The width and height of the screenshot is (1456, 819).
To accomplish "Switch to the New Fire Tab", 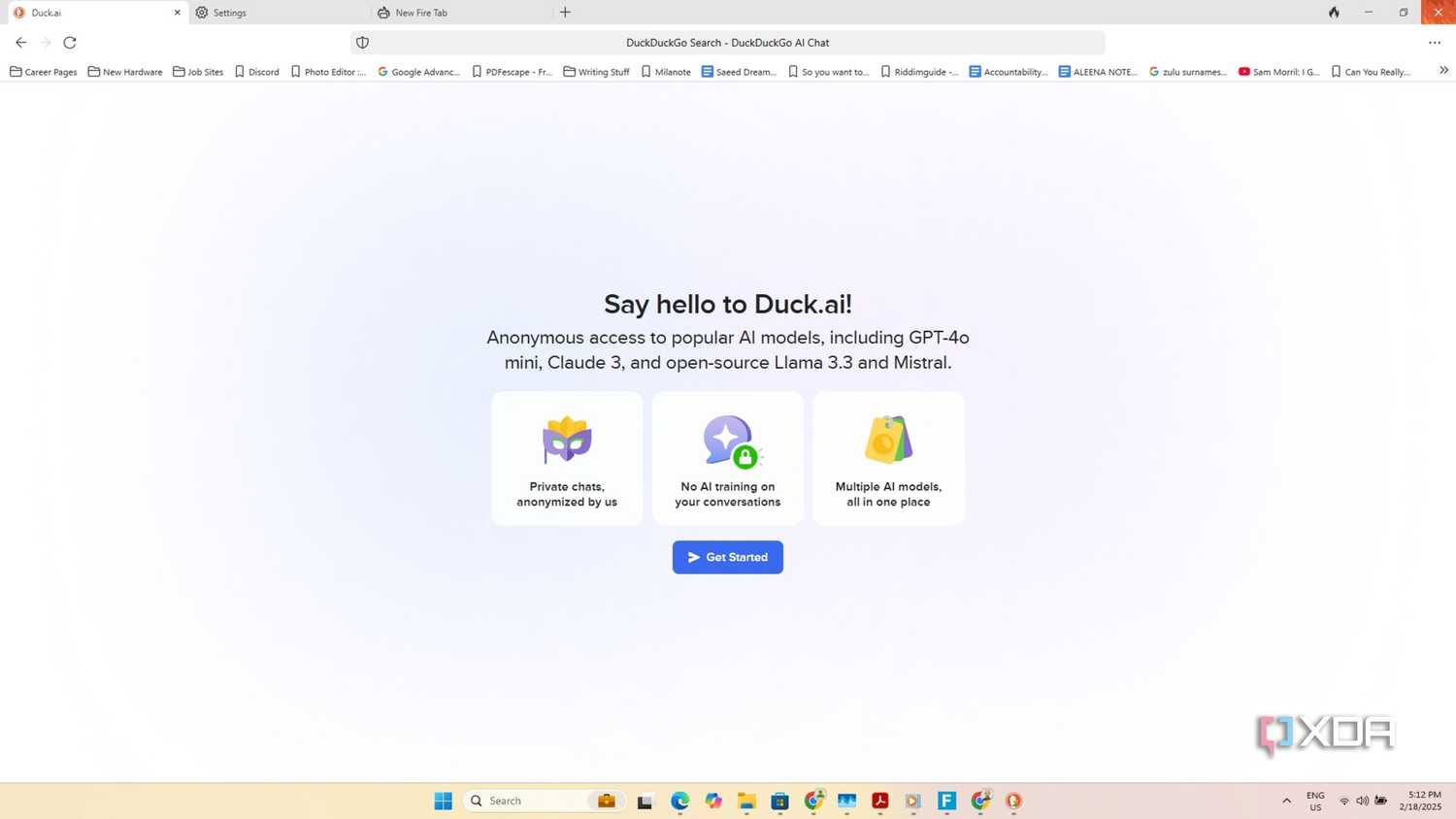I will coord(460,13).
